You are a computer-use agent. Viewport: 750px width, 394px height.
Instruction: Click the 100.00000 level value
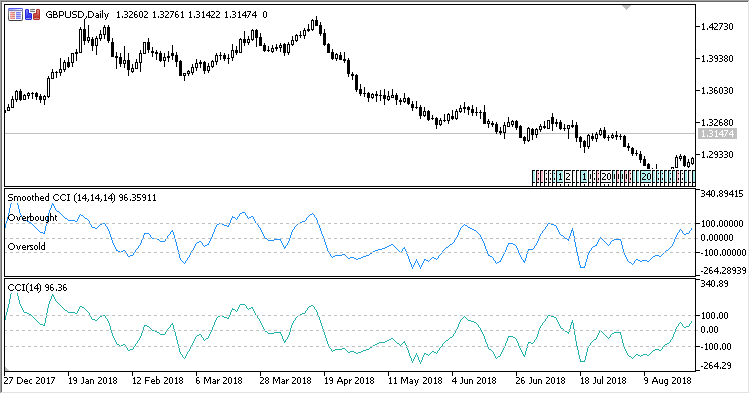[722, 224]
